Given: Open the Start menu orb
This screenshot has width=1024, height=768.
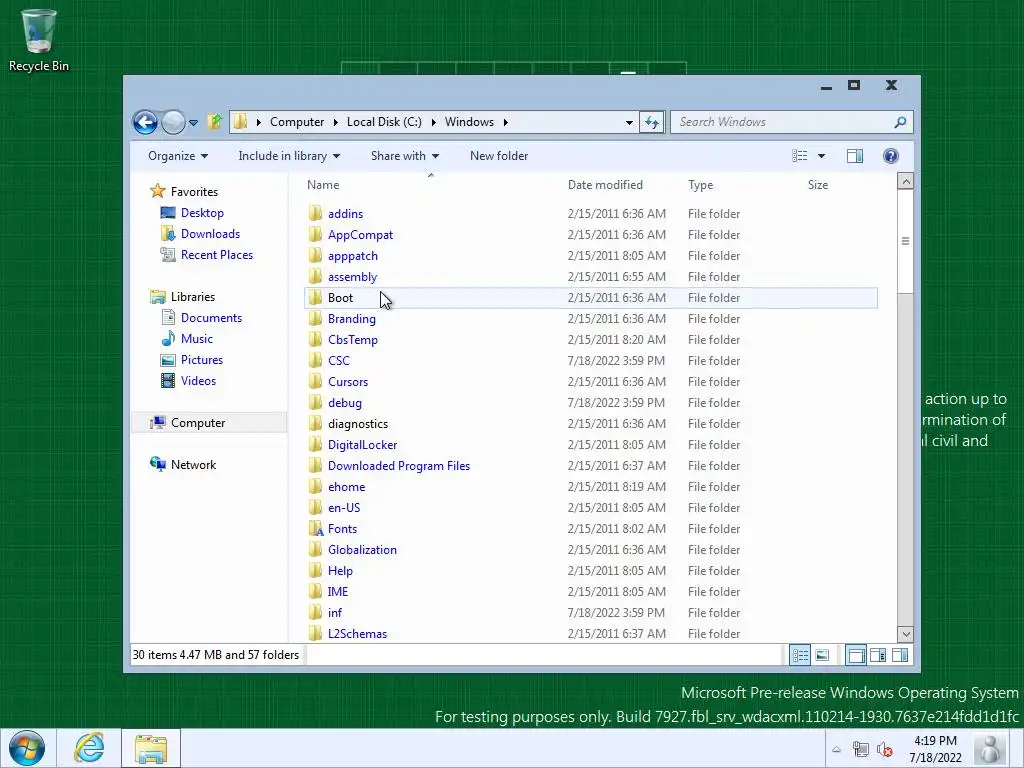Looking at the screenshot, I should [27, 748].
